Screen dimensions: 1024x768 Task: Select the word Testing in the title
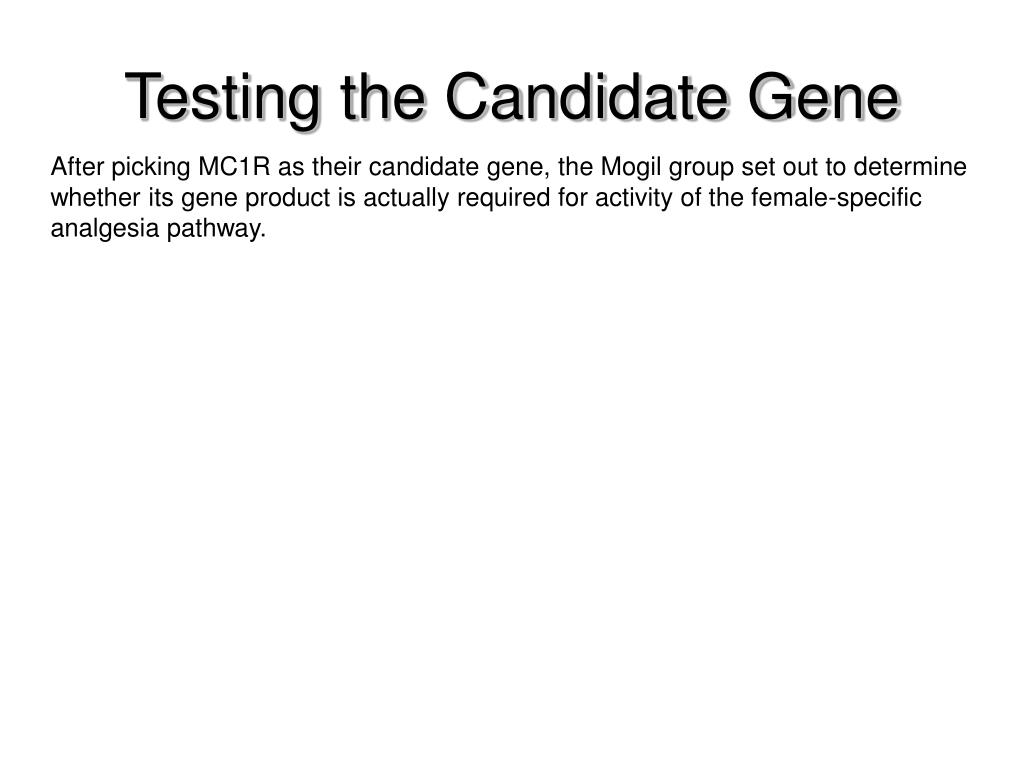(x=223, y=98)
